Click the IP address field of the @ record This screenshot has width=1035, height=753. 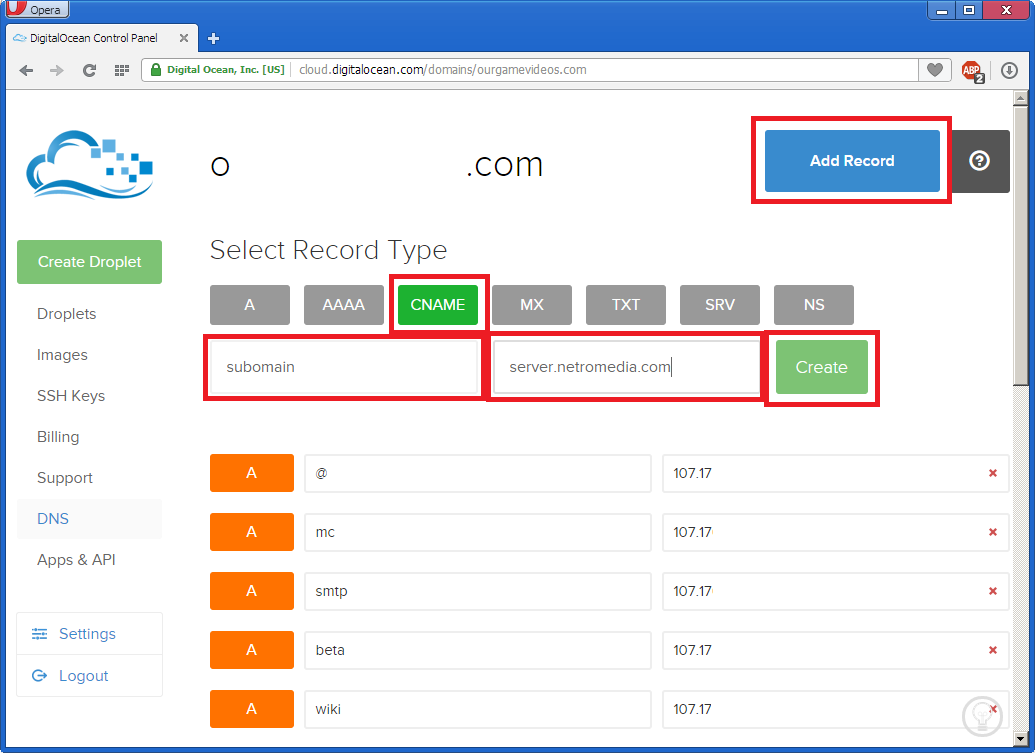coord(835,473)
